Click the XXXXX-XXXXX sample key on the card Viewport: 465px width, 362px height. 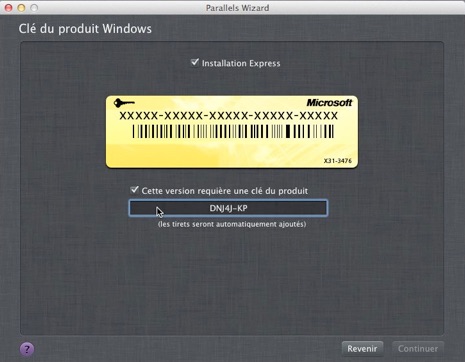(x=229, y=116)
